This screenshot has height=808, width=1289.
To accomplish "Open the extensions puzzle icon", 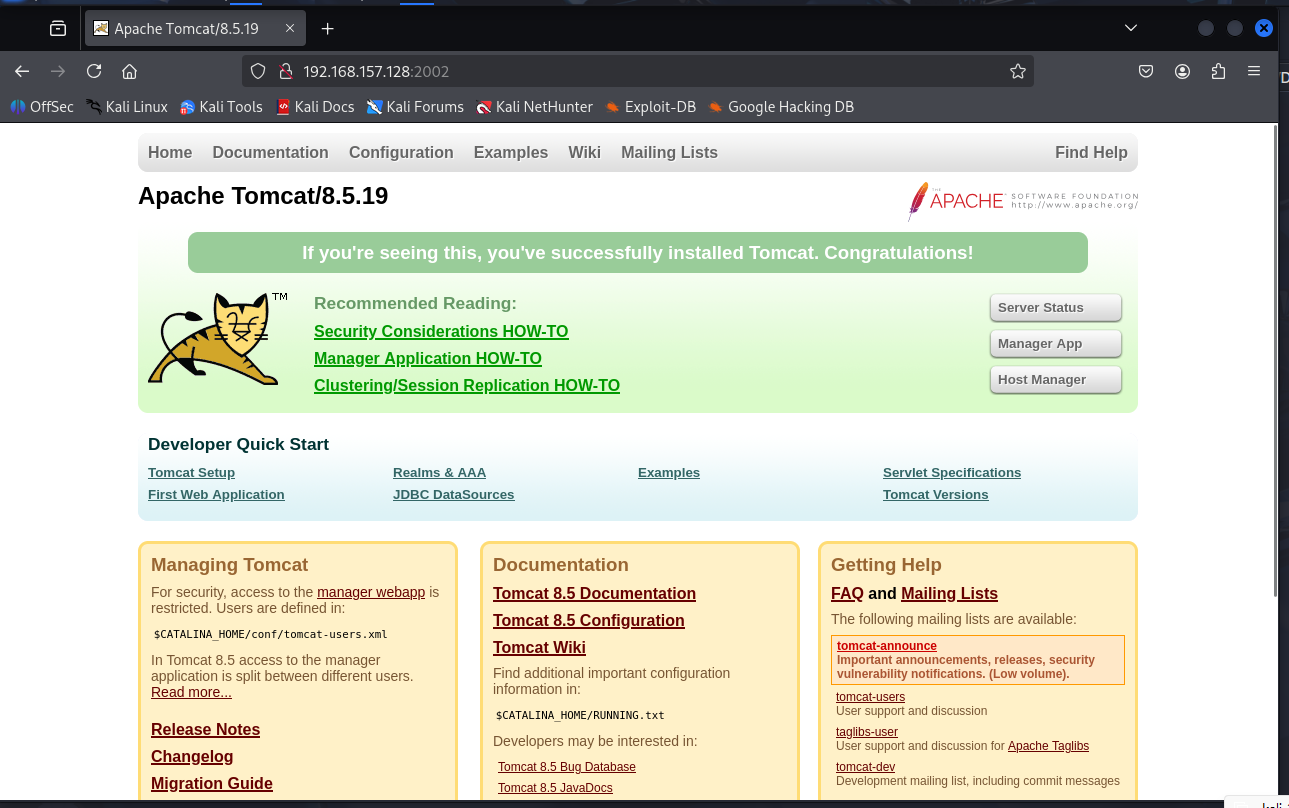I will tap(1218, 71).
